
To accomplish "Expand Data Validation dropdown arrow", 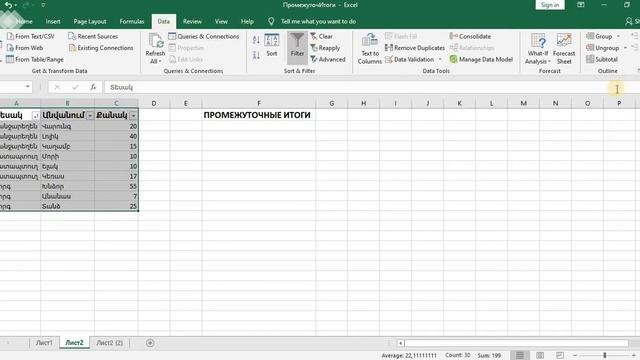I will [440, 59].
